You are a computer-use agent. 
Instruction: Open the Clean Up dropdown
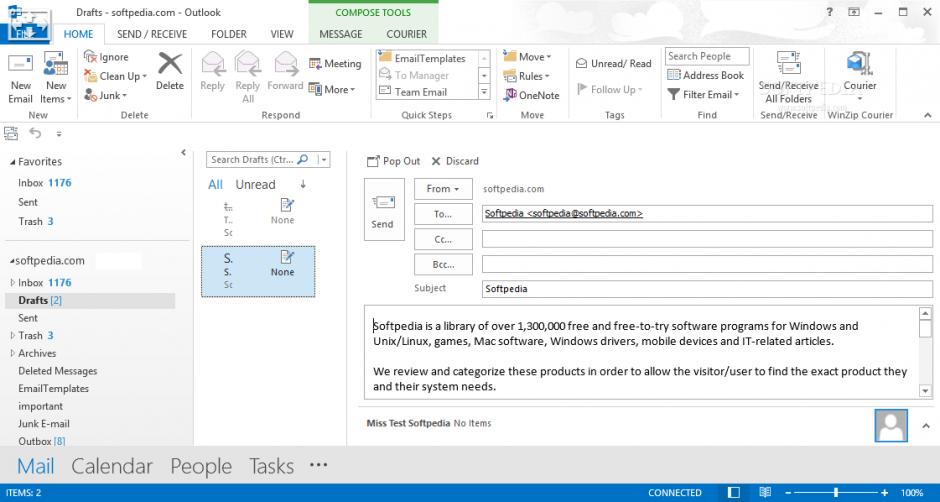[115, 76]
